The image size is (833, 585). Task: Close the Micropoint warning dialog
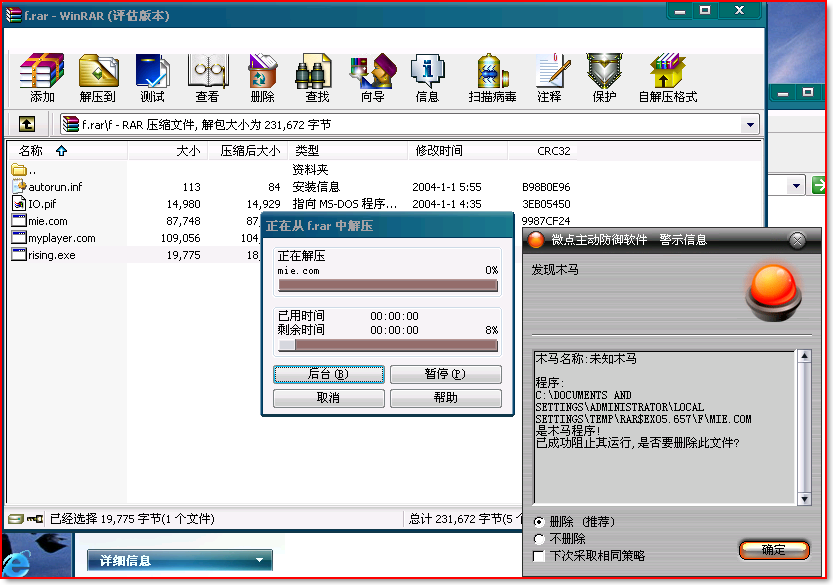797,241
